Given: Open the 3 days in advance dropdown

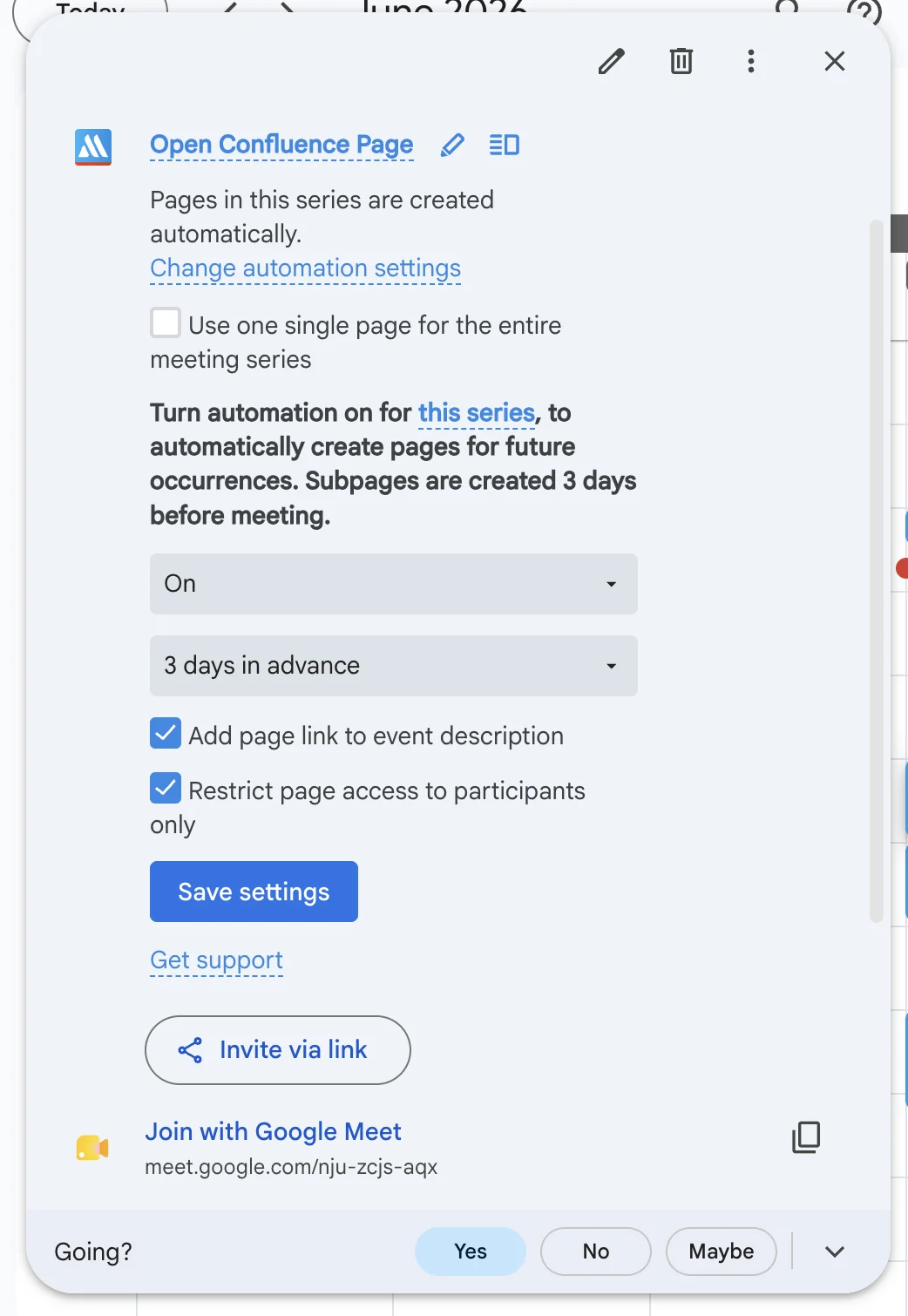Looking at the screenshot, I should click(x=394, y=666).
